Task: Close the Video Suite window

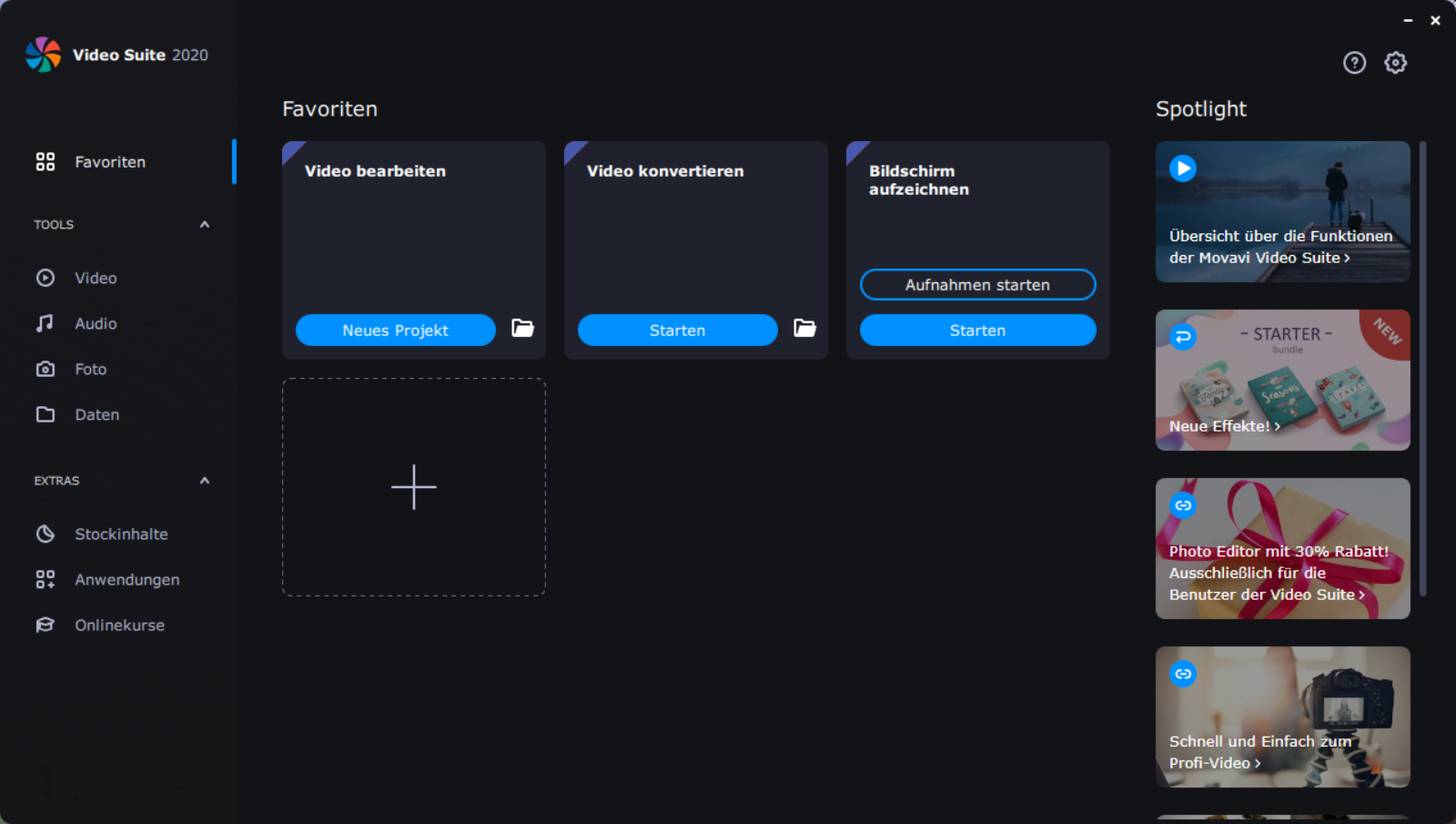Action: (1435, 20)
